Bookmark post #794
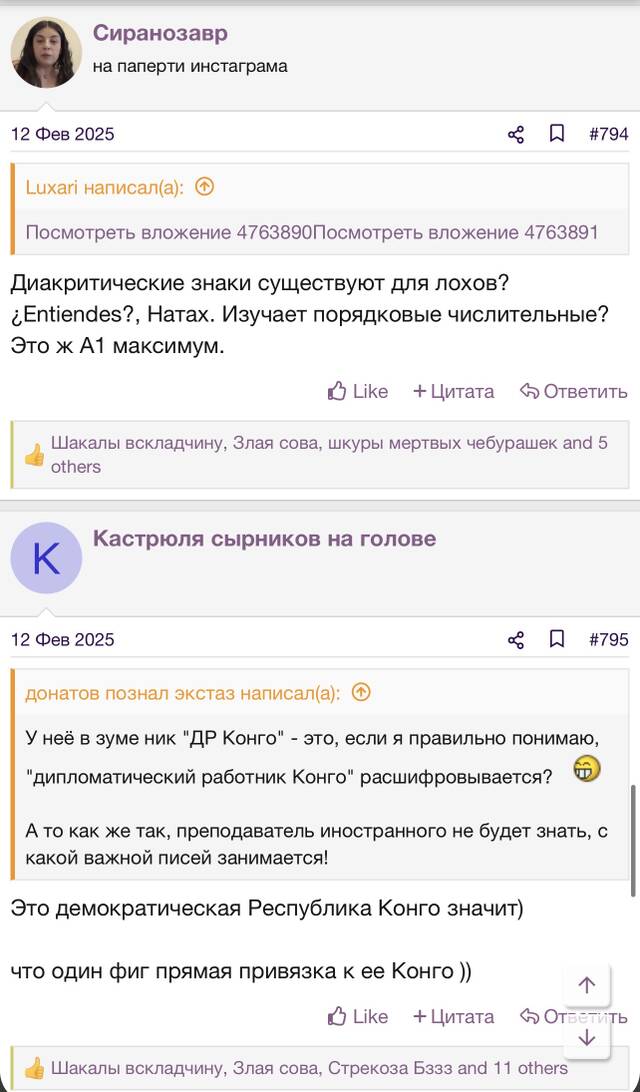This screenshot has width=640, height=1092. point(557,134)
